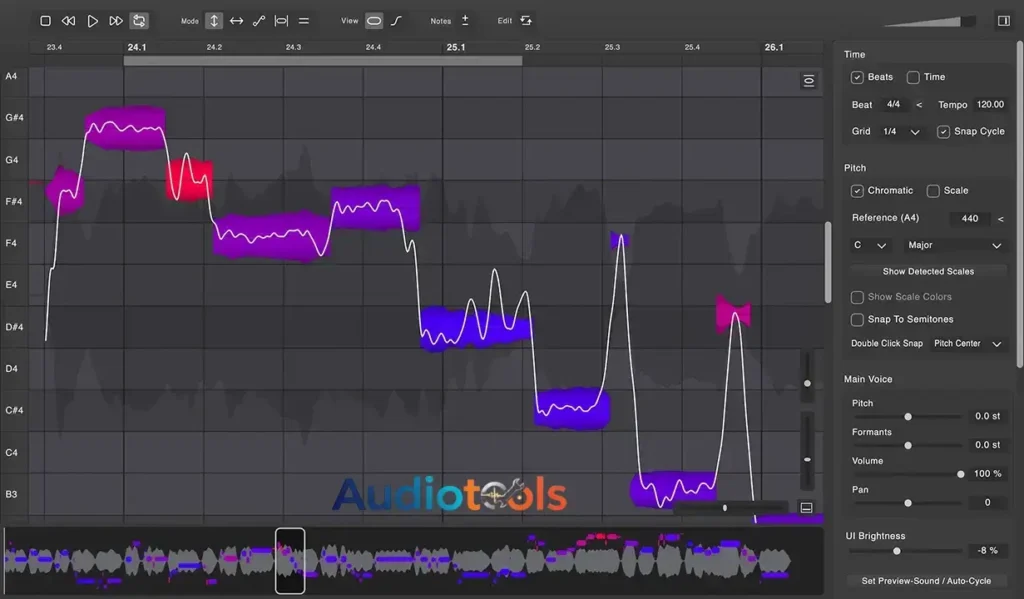The height and width of the screenshot is (599, 1024).
Task: Open the Major scale type dropdown
Action: [x=953, y=245]
